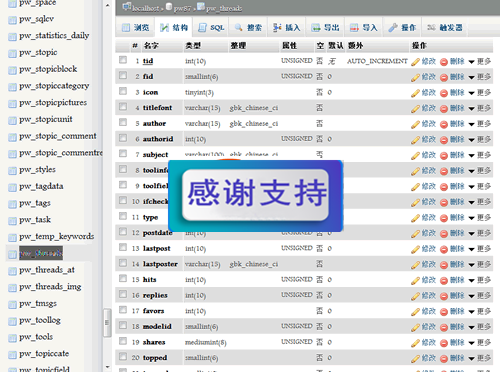Click table icon beside pw_tools
This screenshot has height=372, width=500.
[12, 338]
